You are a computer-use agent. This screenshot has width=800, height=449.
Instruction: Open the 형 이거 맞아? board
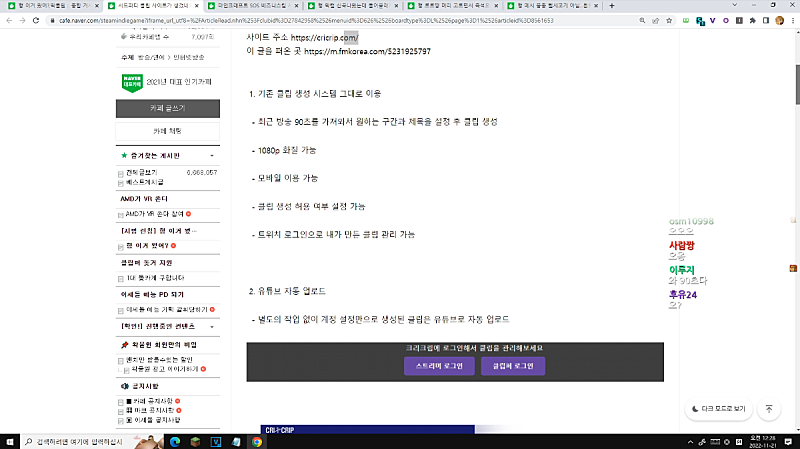pyautogui.click(x=147, y=245)
